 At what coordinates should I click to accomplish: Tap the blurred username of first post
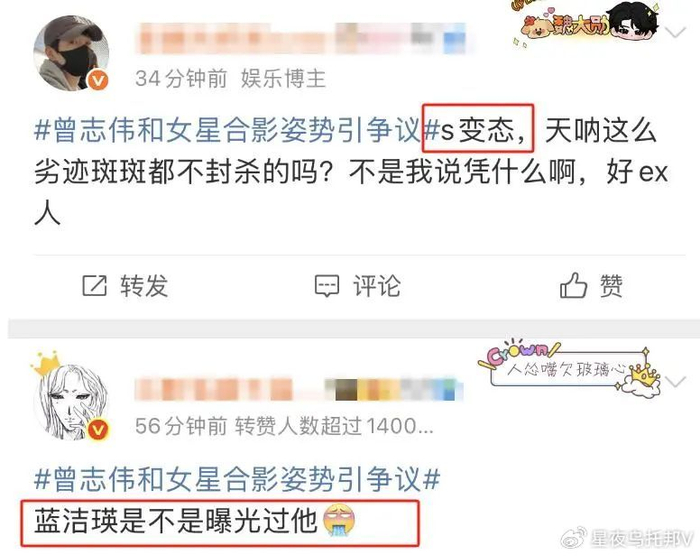pos(302,38)
